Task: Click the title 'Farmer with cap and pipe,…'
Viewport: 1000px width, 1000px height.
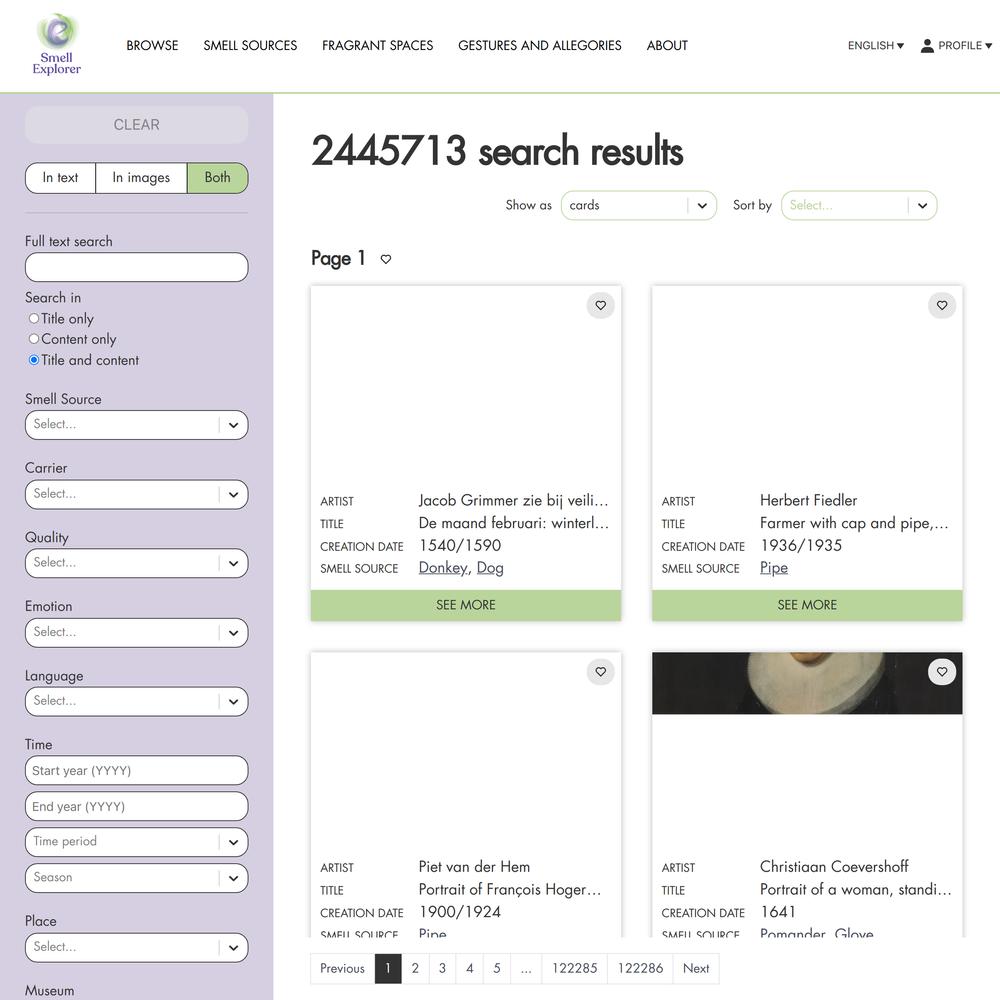Action: point(854,523)
